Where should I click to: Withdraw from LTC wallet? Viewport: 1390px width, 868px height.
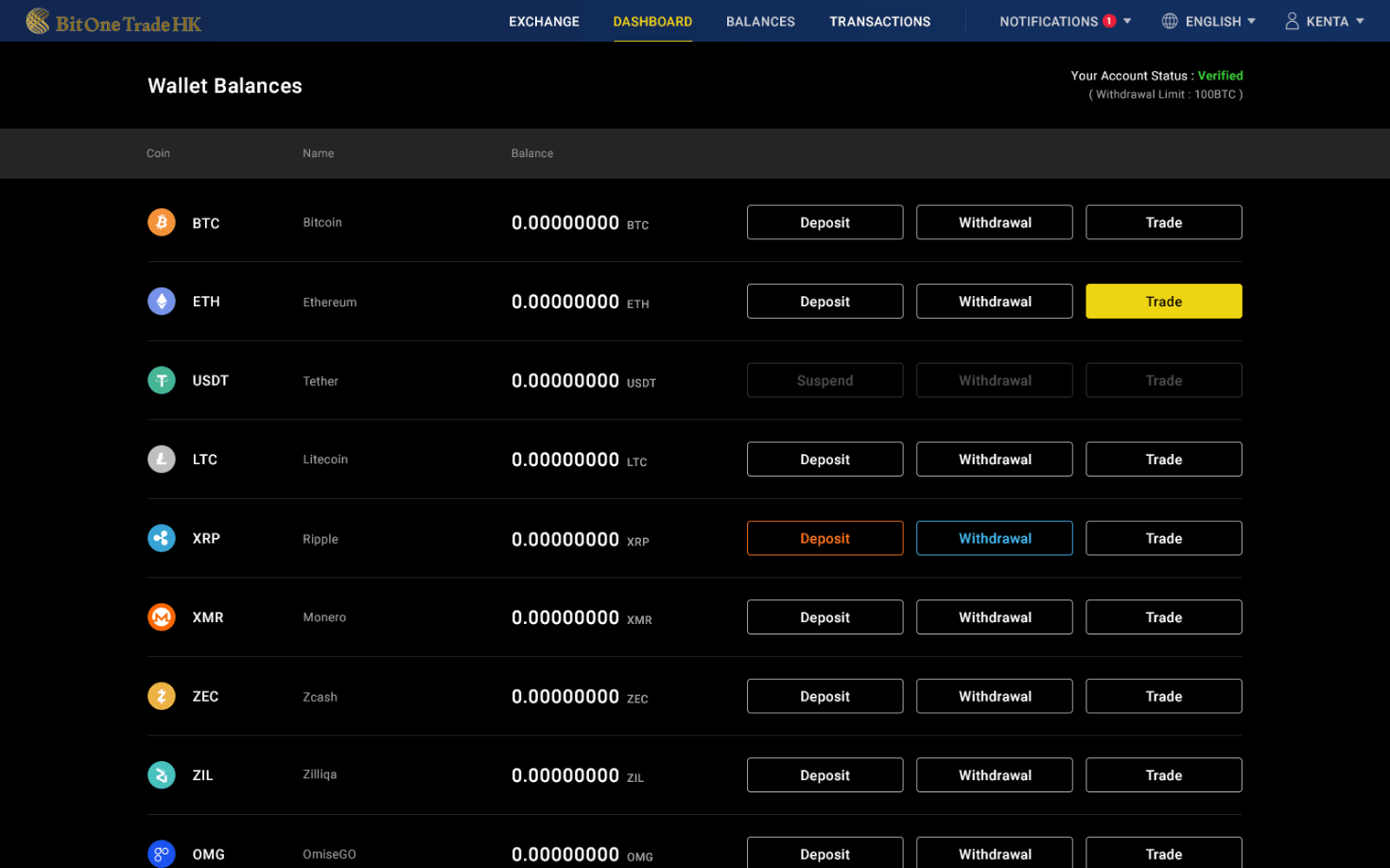(x=995, y=460)
